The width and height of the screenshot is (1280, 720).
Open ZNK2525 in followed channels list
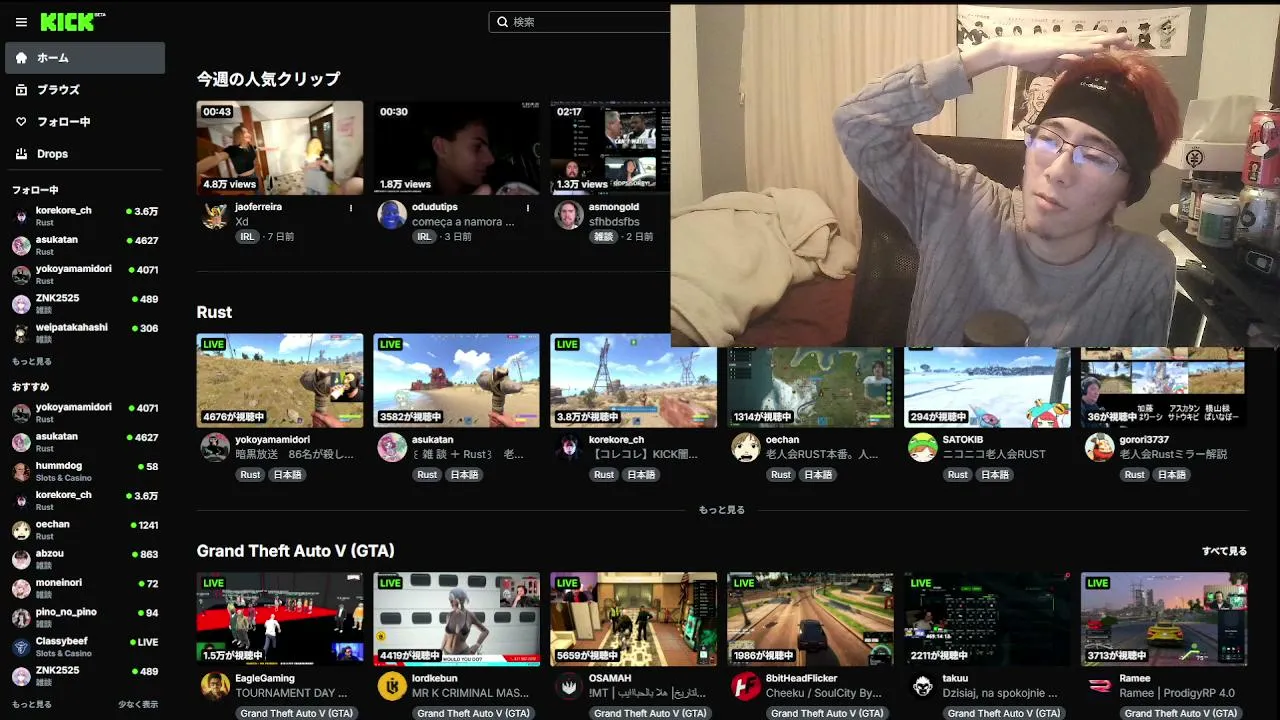[85, 303]
